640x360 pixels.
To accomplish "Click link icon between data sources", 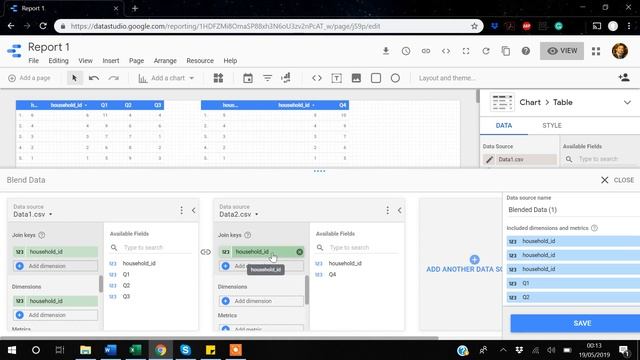I will coord(206,252).
